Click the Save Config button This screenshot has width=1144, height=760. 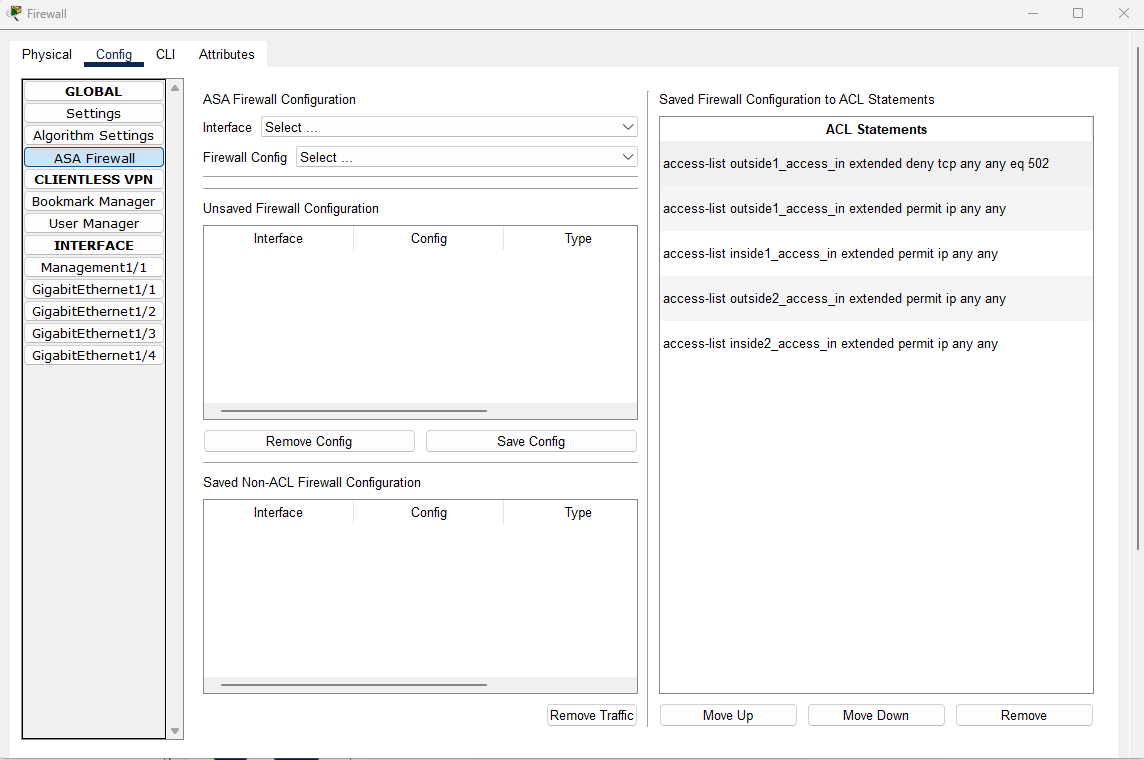530,440
